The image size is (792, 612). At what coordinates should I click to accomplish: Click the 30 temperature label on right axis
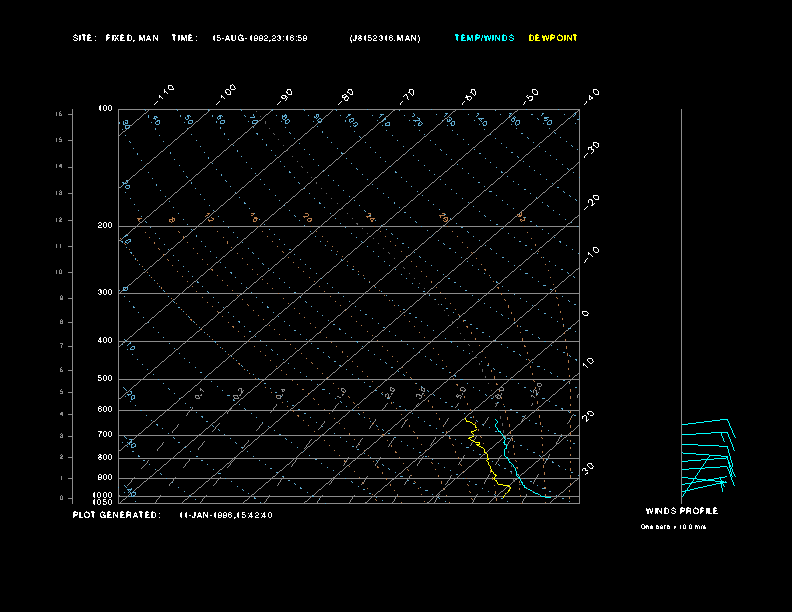590,467
